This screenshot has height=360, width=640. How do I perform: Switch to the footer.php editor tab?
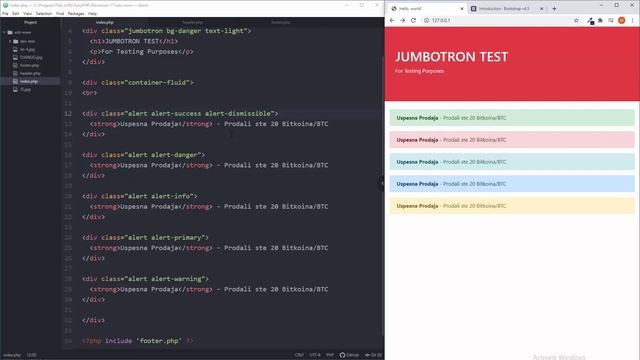click(x=281, y=22)
